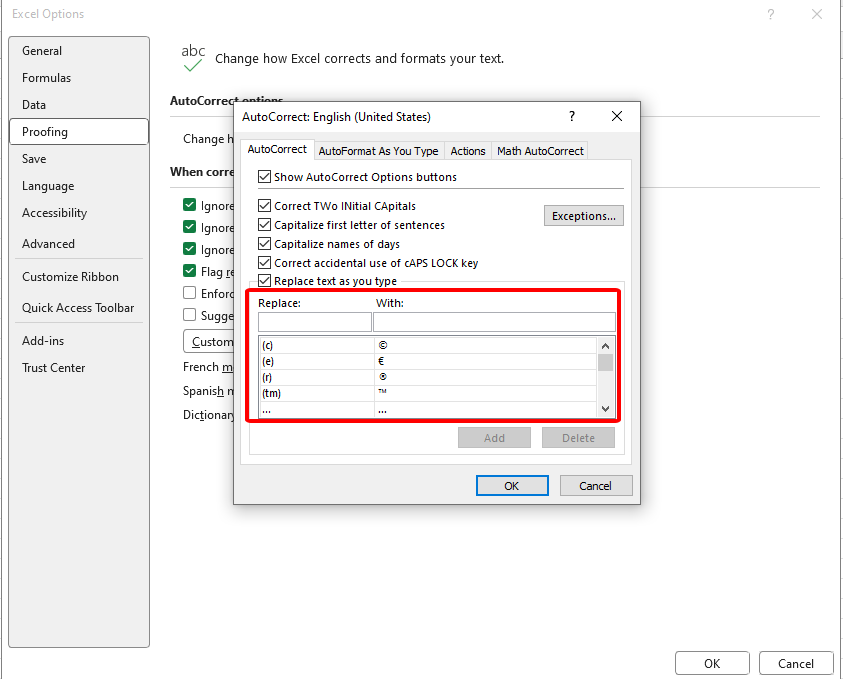Open the Exceptions dialog
This screenshot has width=843, height=679.
coord(583,216)
